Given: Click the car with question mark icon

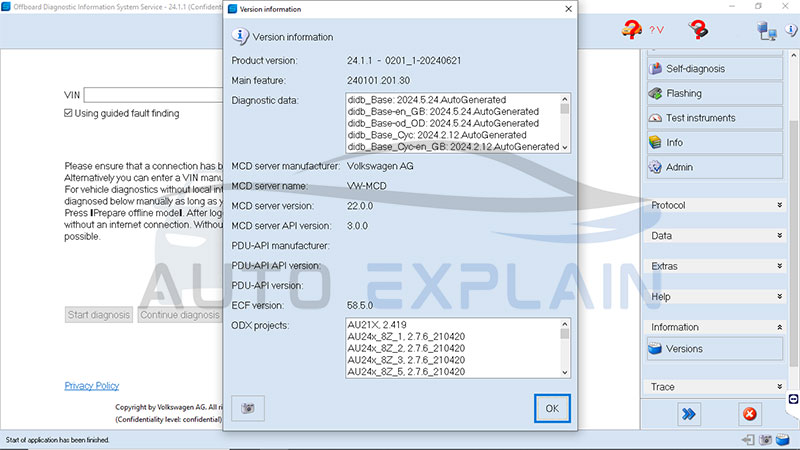Looking at the screenshot, I should coord(632,30).
